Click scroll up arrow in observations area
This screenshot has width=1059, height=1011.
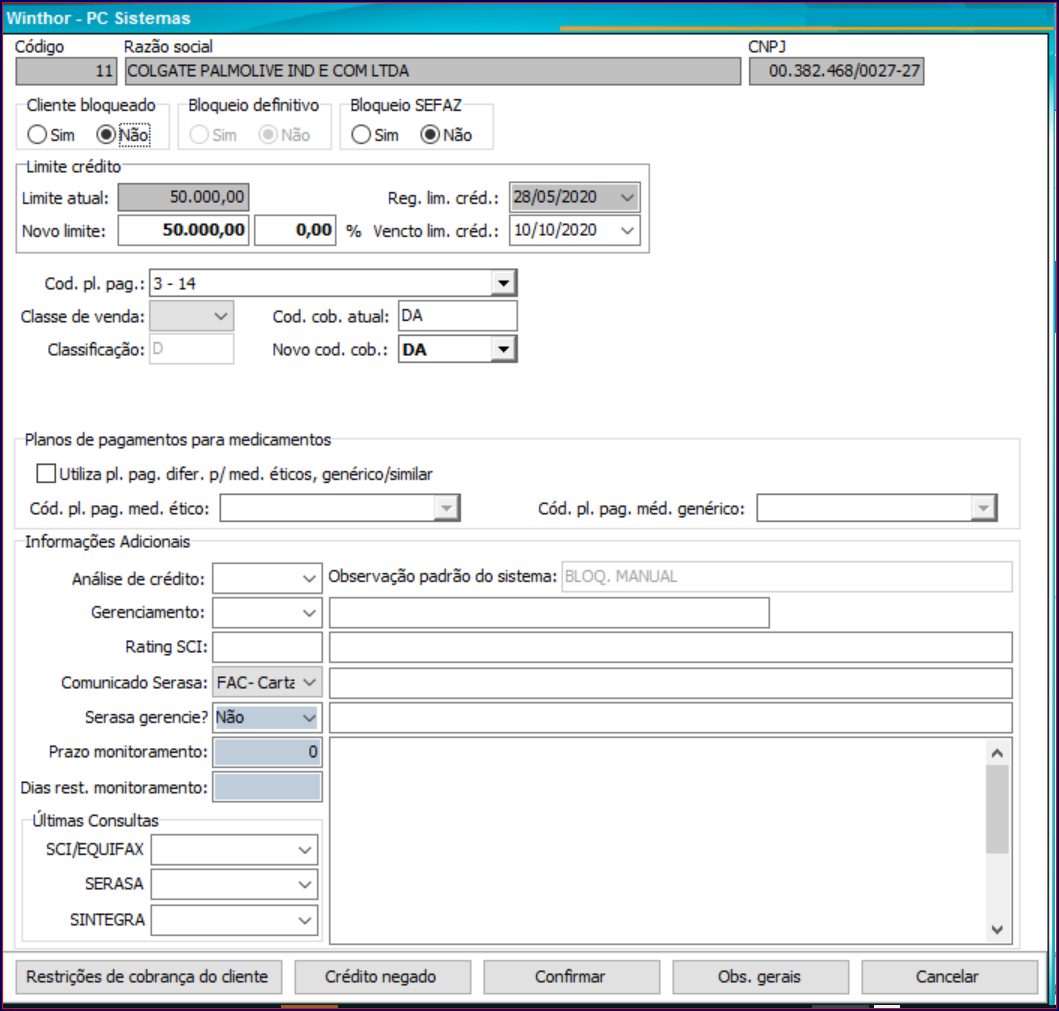point(998,753)
